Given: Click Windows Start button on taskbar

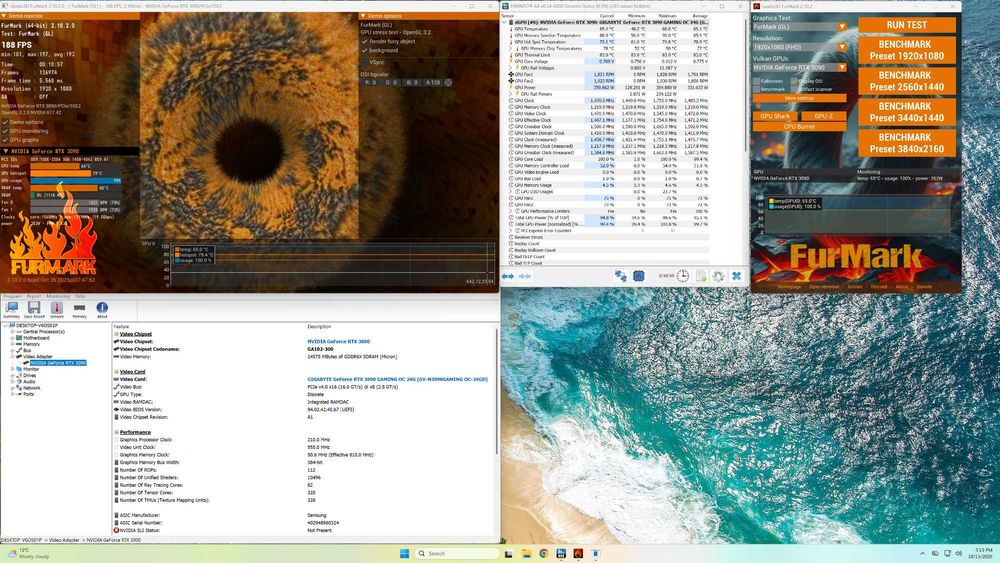Looking at the screenshot, I should (x=404, y=553).
